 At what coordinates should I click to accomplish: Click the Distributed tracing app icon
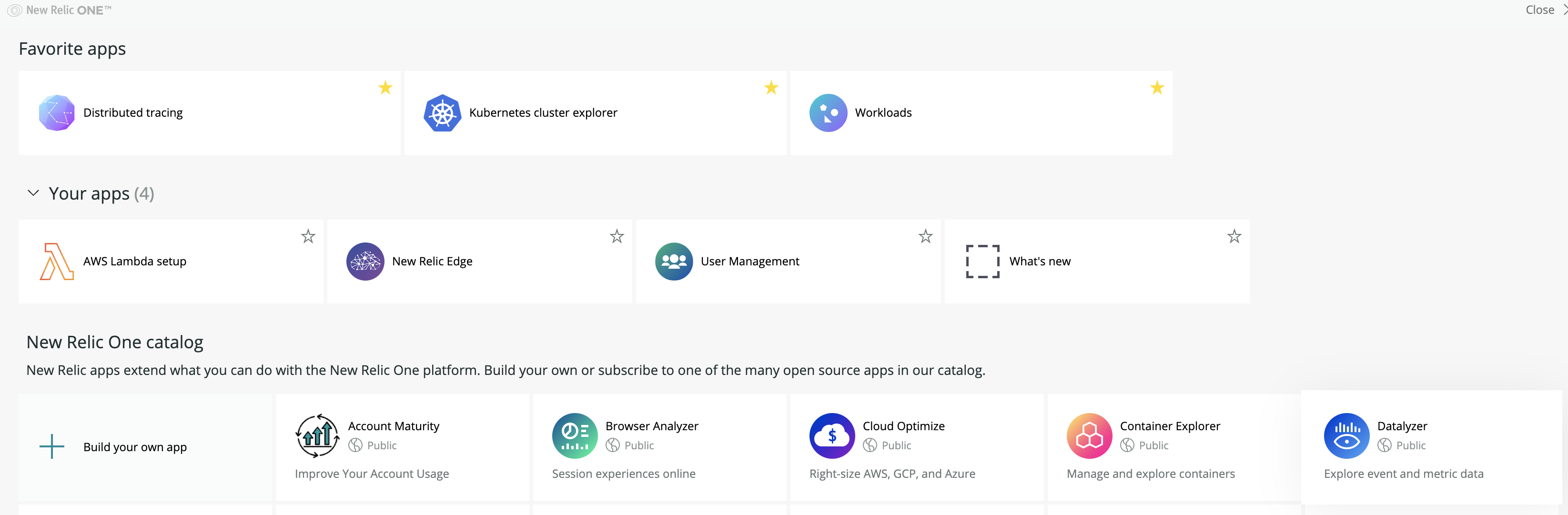click(57, 112)
